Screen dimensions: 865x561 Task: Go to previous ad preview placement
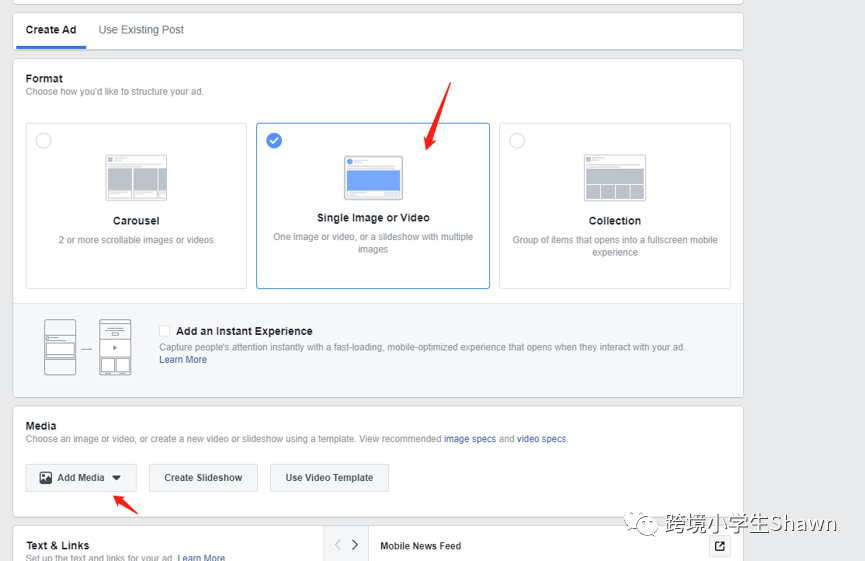point(338,545)
